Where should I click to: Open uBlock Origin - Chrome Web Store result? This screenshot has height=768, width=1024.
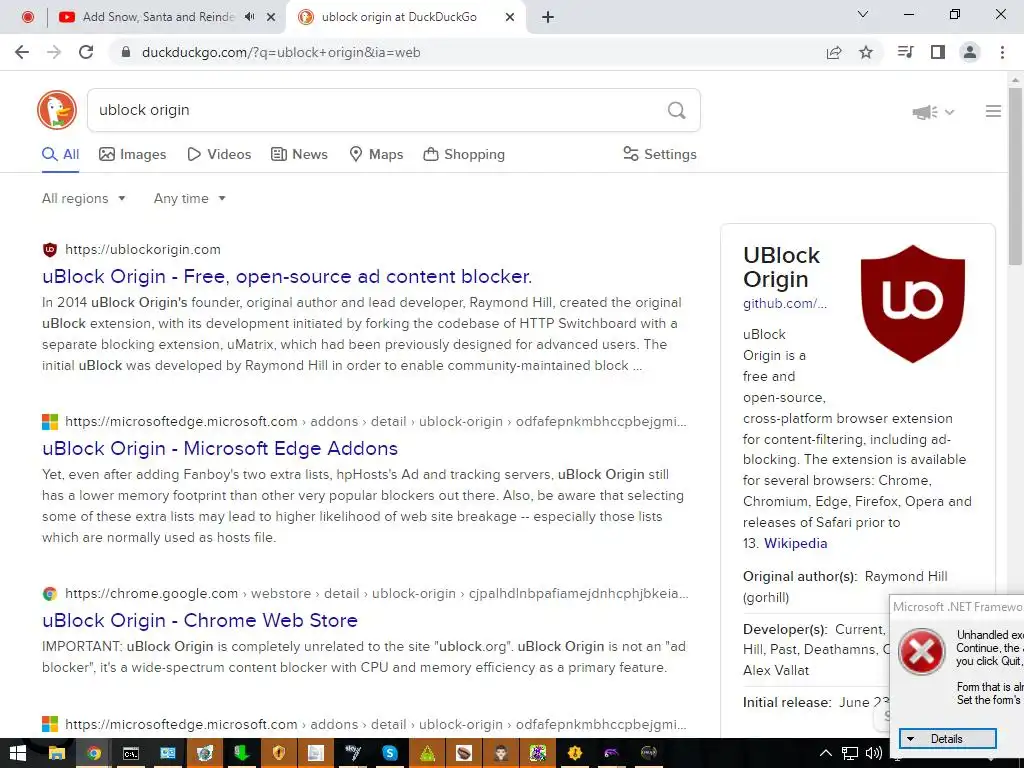[200, 620]
